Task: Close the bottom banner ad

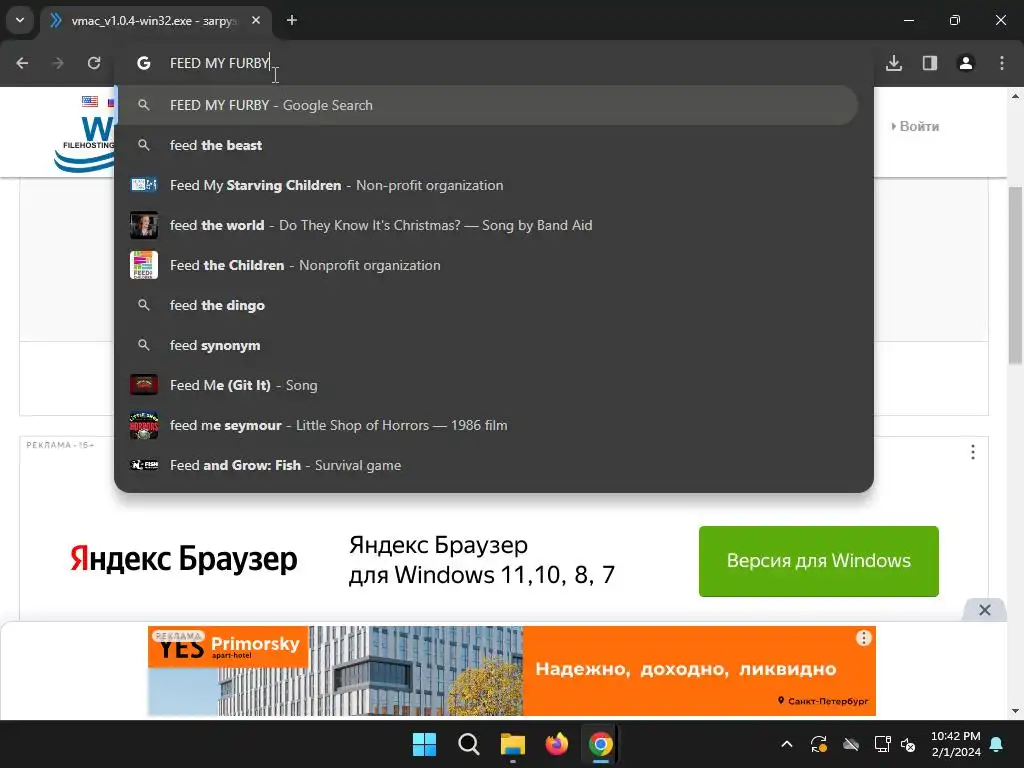Action: 985,610
